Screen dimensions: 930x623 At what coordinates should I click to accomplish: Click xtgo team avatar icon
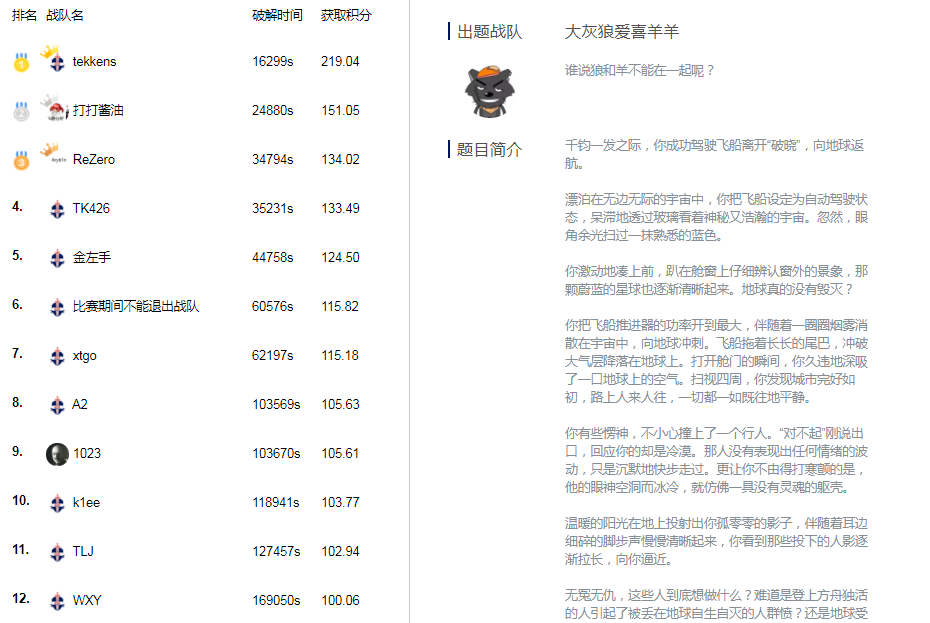(x=57, y=356)
